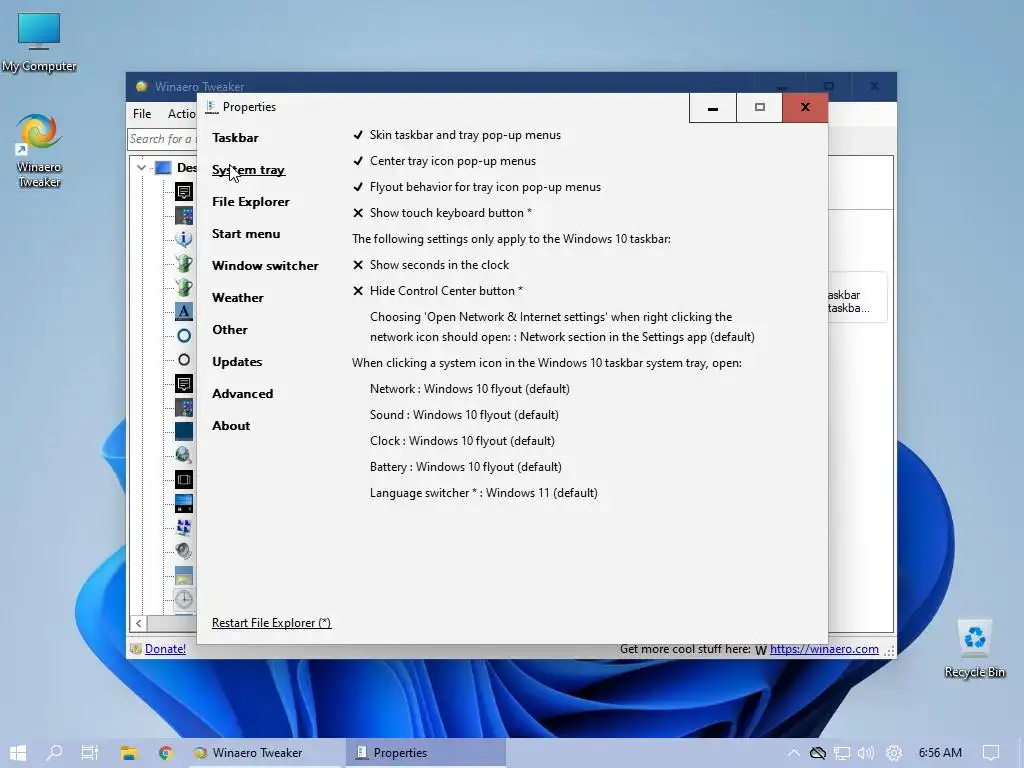Viewport: 1024px width, 768px height.
Task: Click the settings gear tray icon
Action: point(894,753)
